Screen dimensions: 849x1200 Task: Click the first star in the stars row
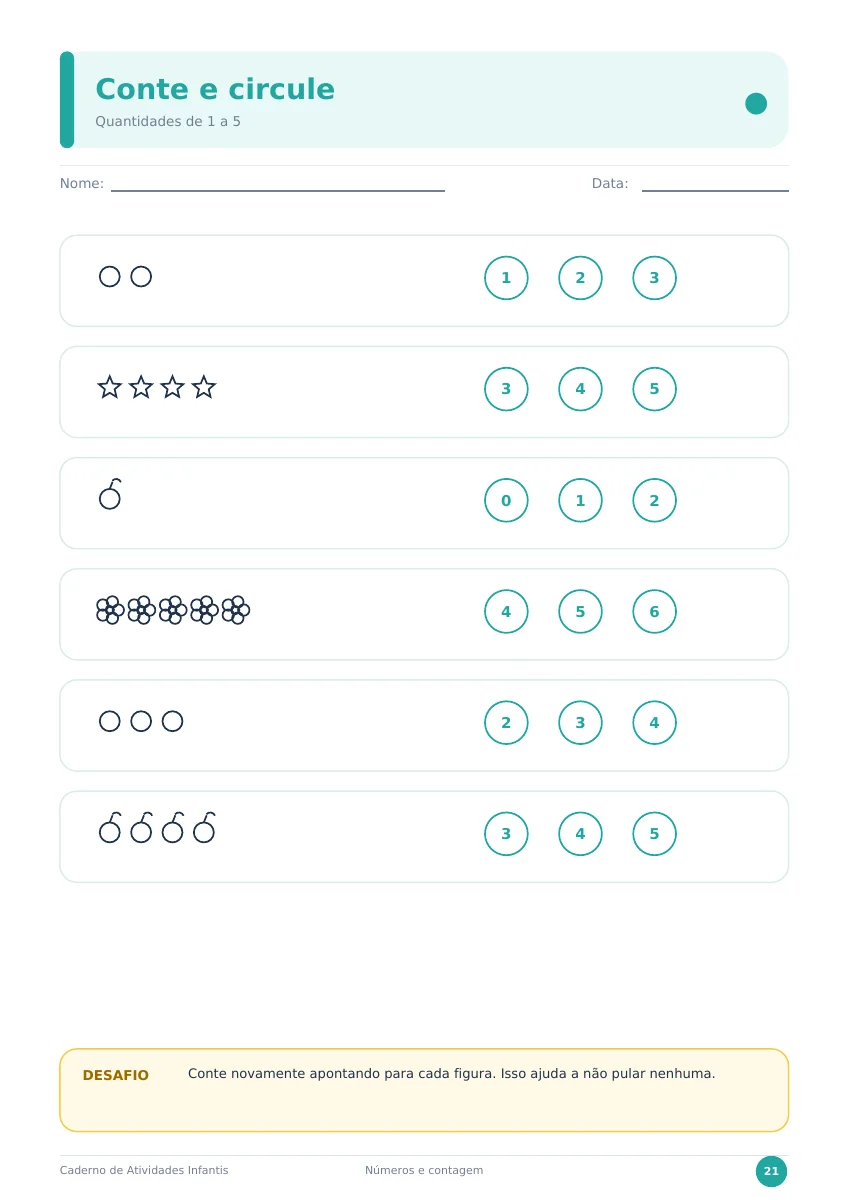pos(110,387)
